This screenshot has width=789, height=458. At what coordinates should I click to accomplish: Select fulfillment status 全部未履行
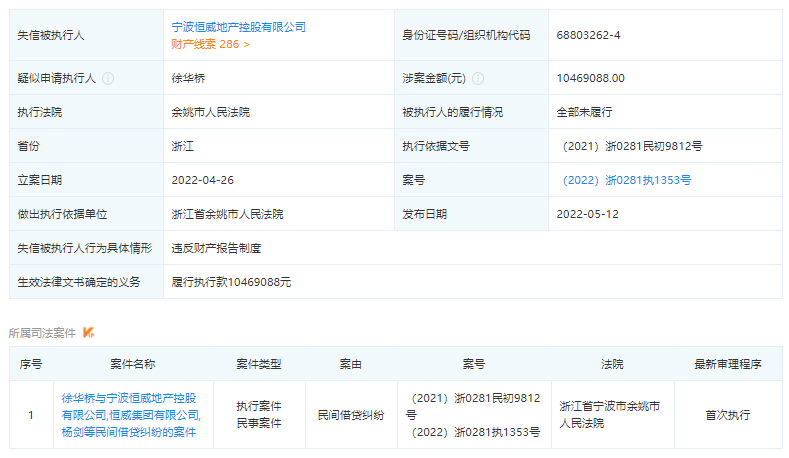(x=584, y=112)
